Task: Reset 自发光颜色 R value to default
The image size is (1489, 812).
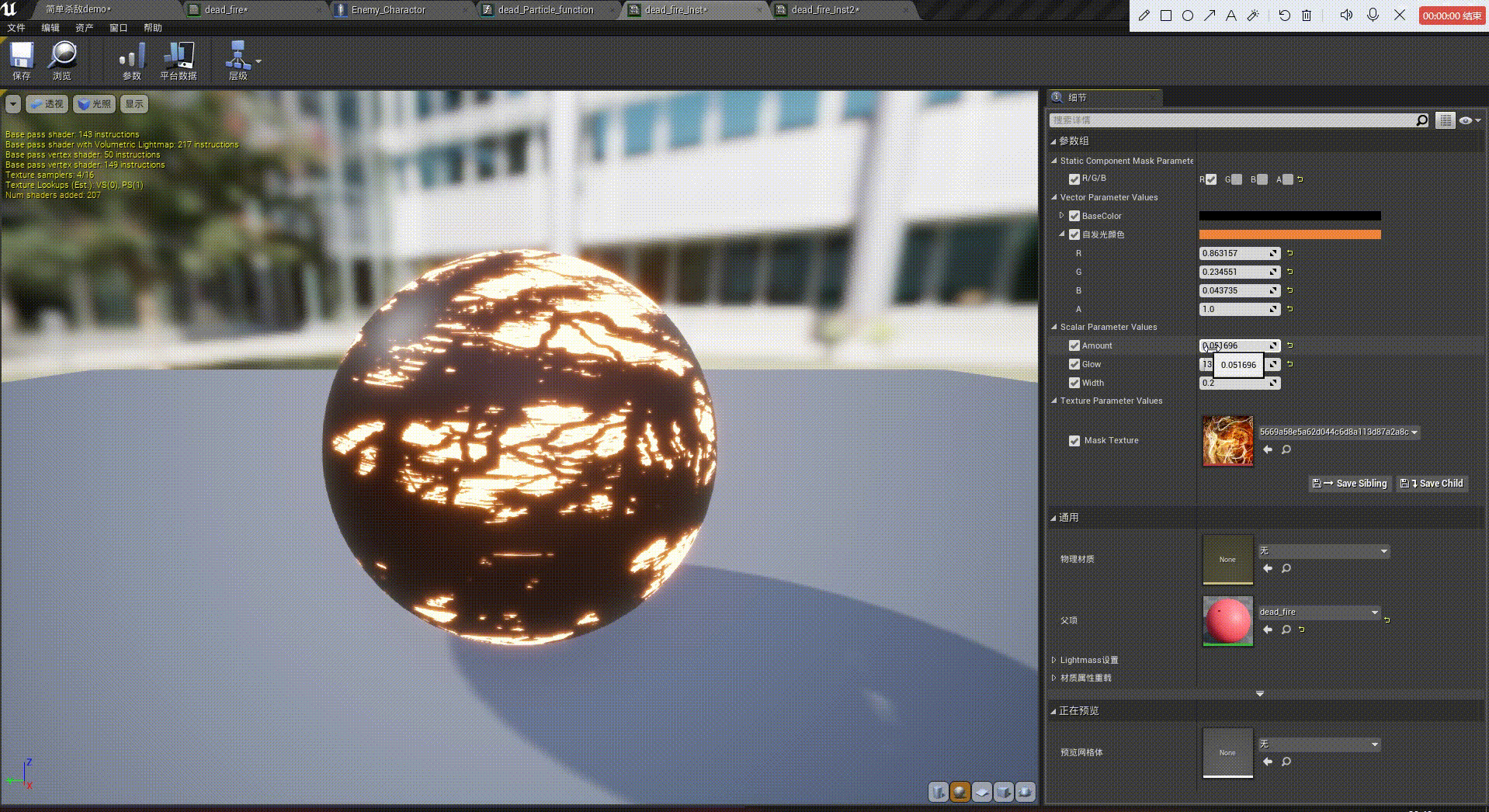Action: pyautogui.click(x=1290, y=253)
